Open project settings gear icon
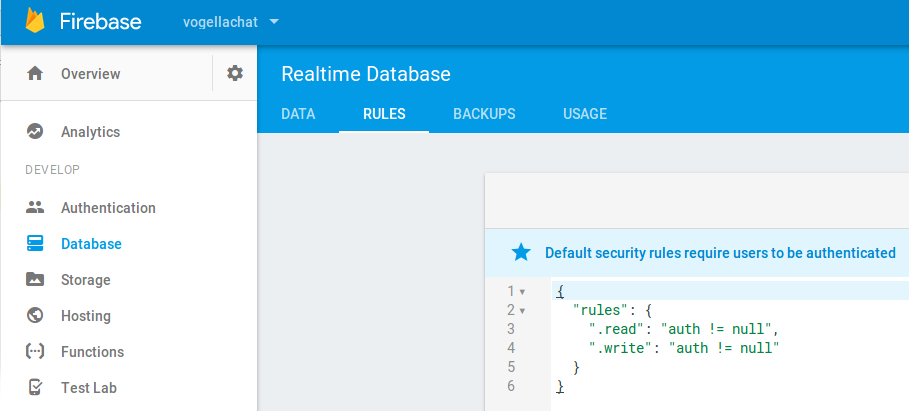 (x=235, y=73)
